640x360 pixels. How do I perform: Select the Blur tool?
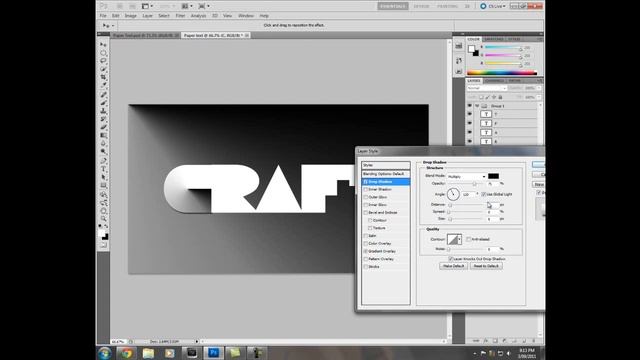103,144
